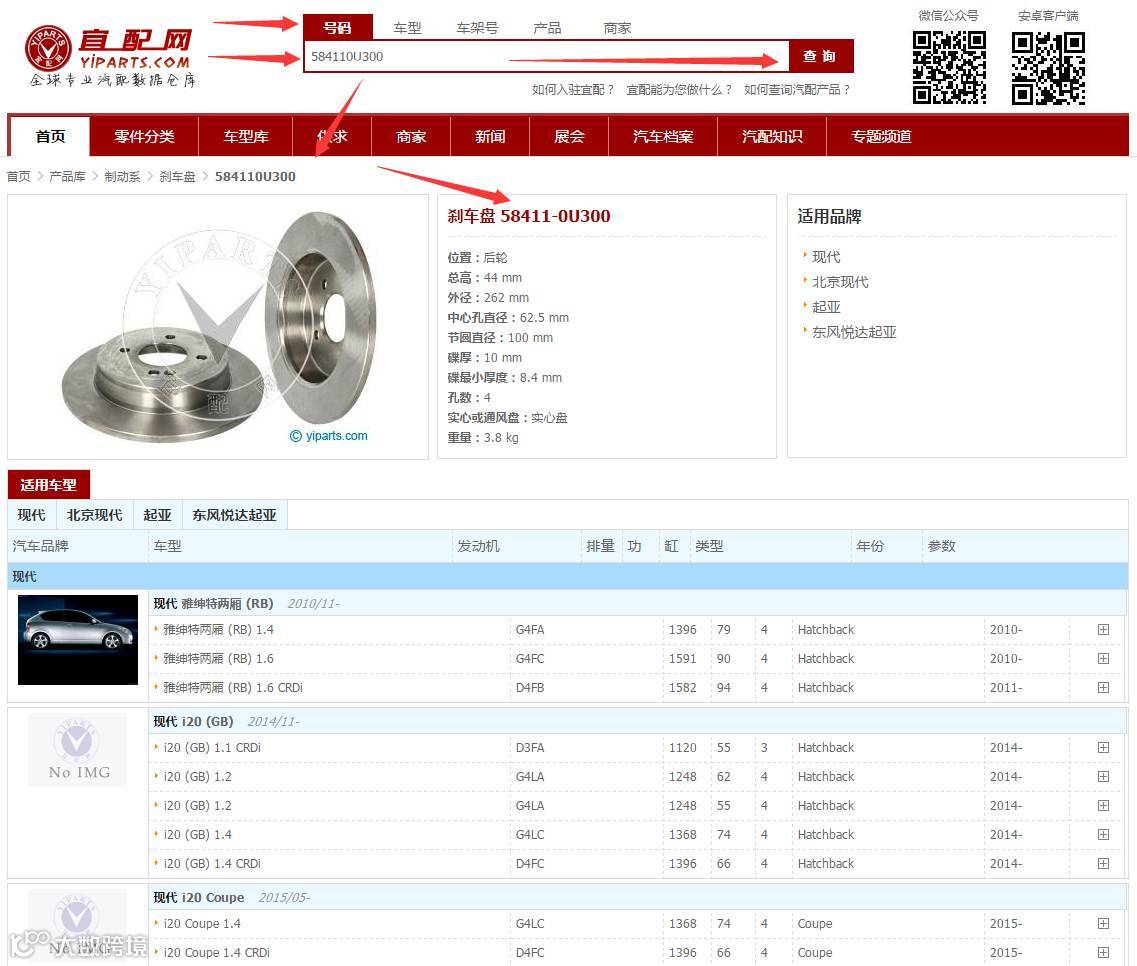This screenshot has width=1137, height=966.
Task: Open 车型库 navigation menu
Action: point(246,136)
